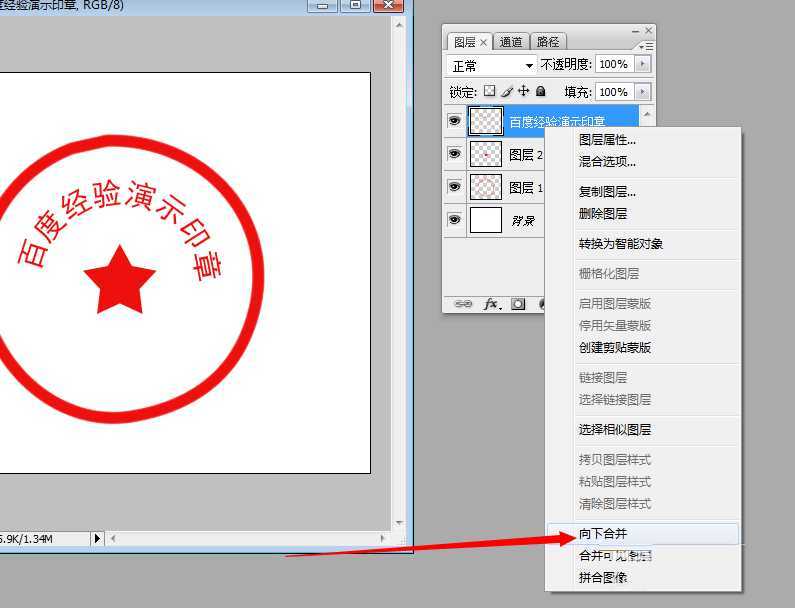This screenshot has height=608, width=795.
Task: Click the fx layer style icon
Action: coord(491,304)
